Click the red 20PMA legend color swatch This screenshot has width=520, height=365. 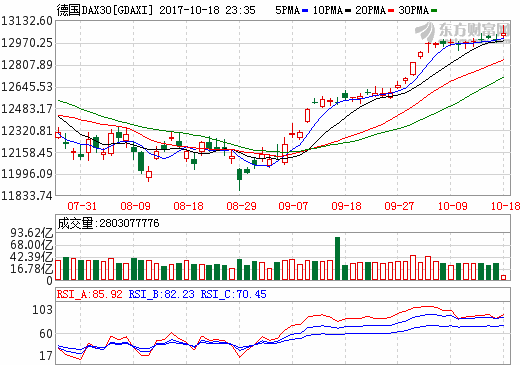[x=391, y=11]
